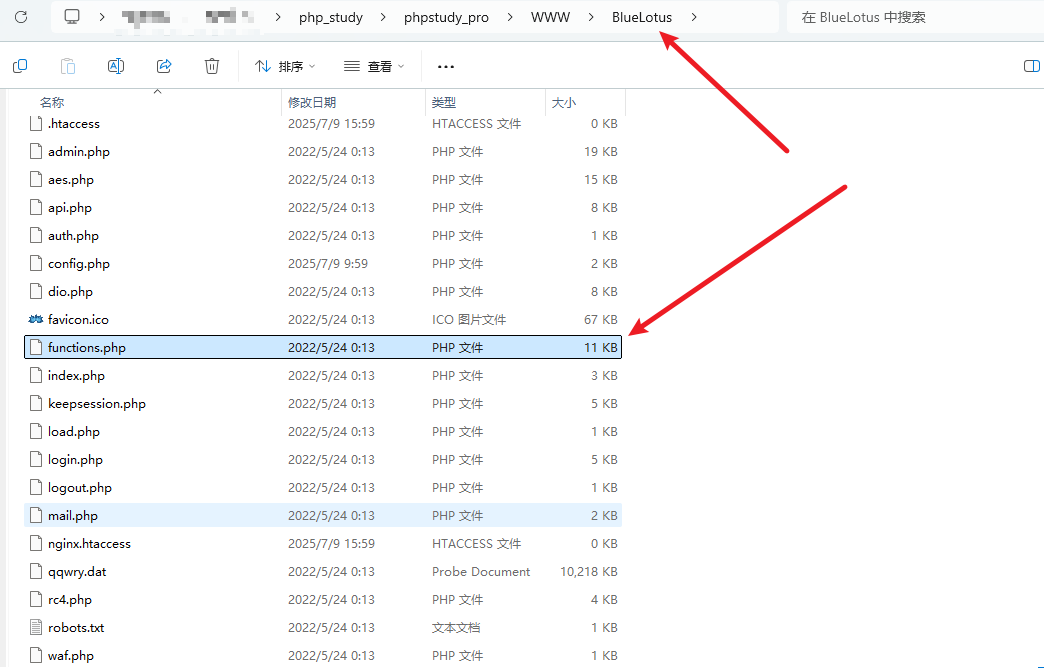The image size is (1044, 668).
Task: Click the share icon in toolbar
Action: point(164,66)
